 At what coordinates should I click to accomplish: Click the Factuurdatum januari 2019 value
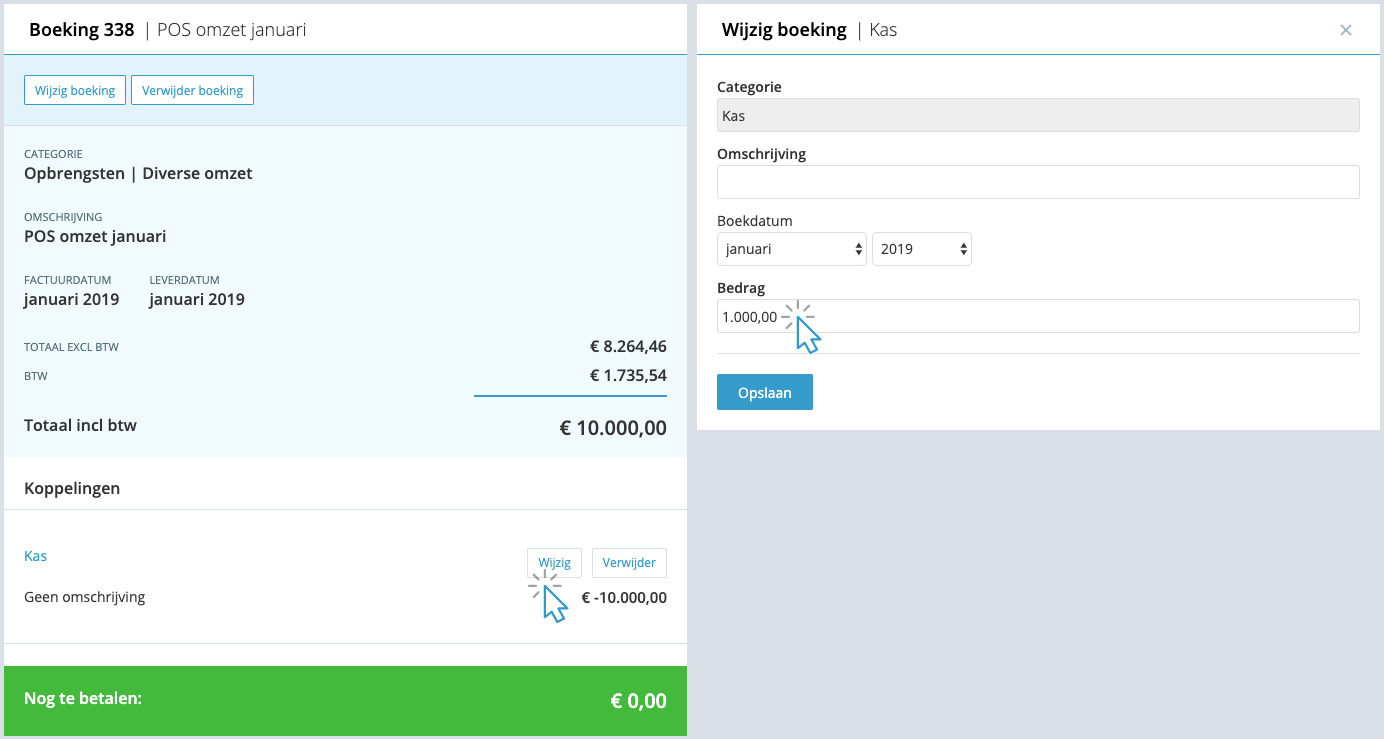71,299
